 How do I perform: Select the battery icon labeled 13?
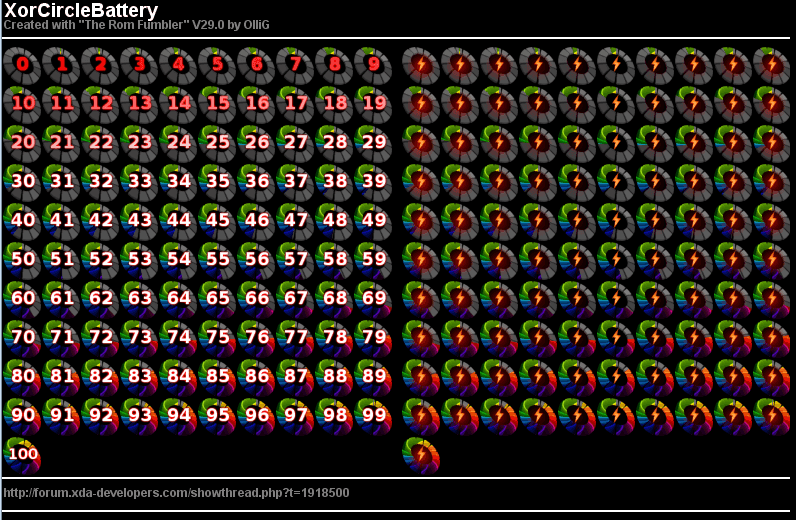tap(139, 105)
